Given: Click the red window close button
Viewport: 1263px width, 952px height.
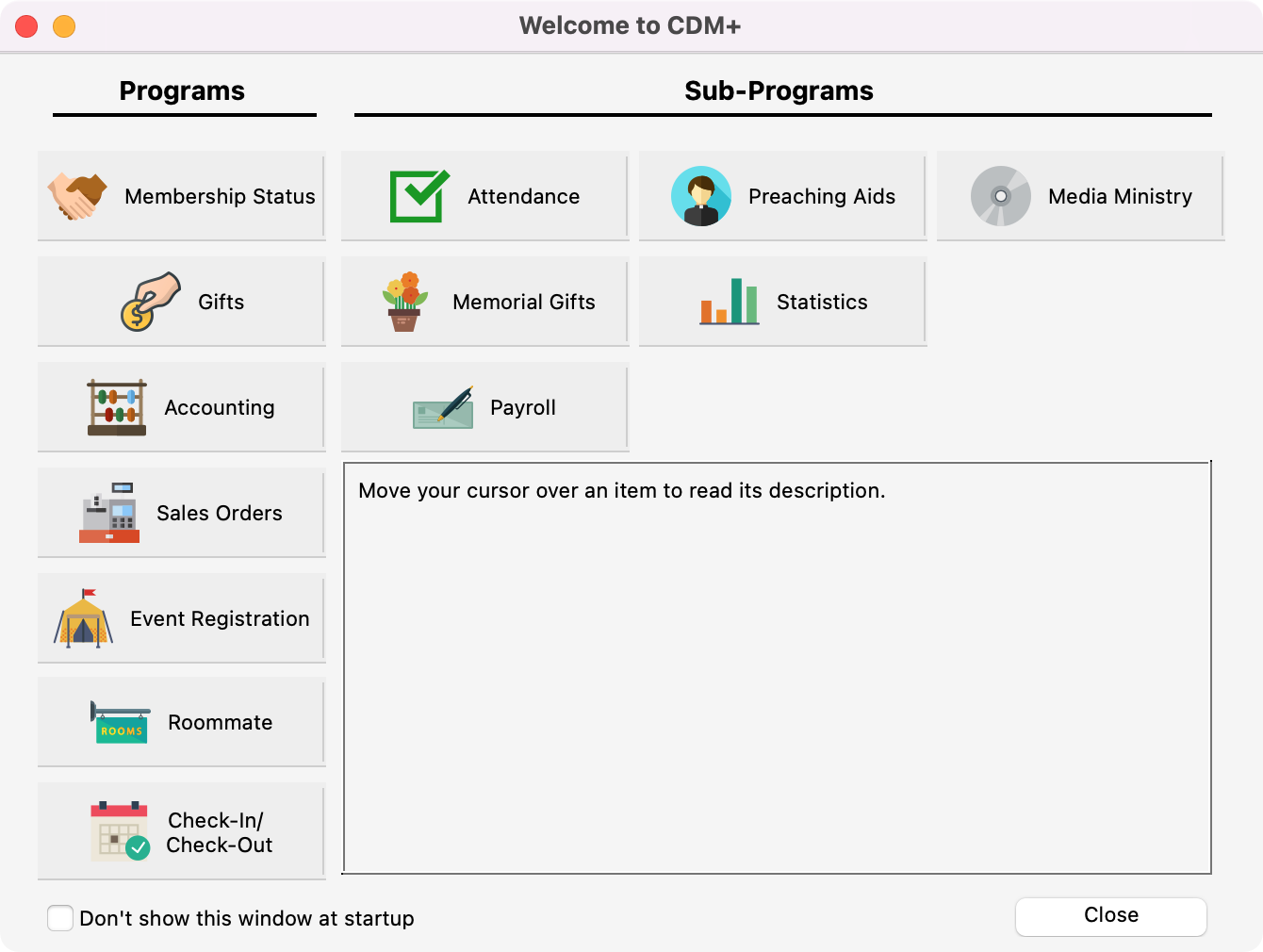Looking at the screenshot, I should [x=26, y=26].
